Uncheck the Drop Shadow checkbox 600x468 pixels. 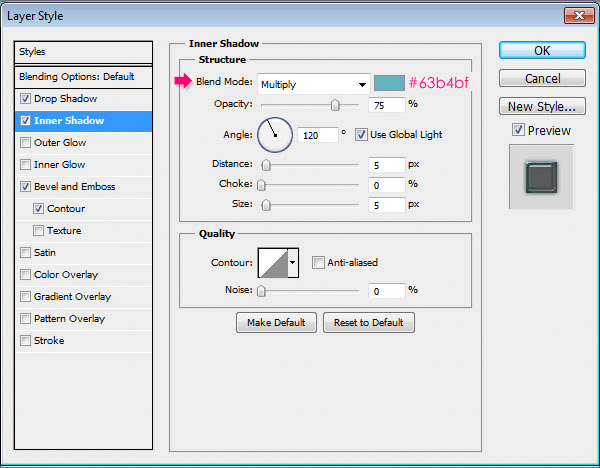[x=25, y=99]
